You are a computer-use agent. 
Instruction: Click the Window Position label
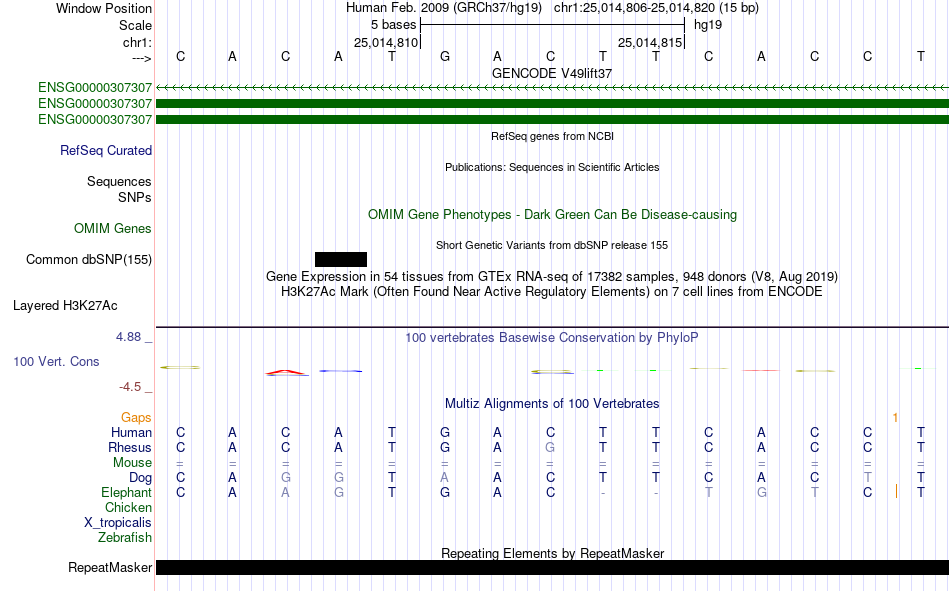[x=104, y=8]
